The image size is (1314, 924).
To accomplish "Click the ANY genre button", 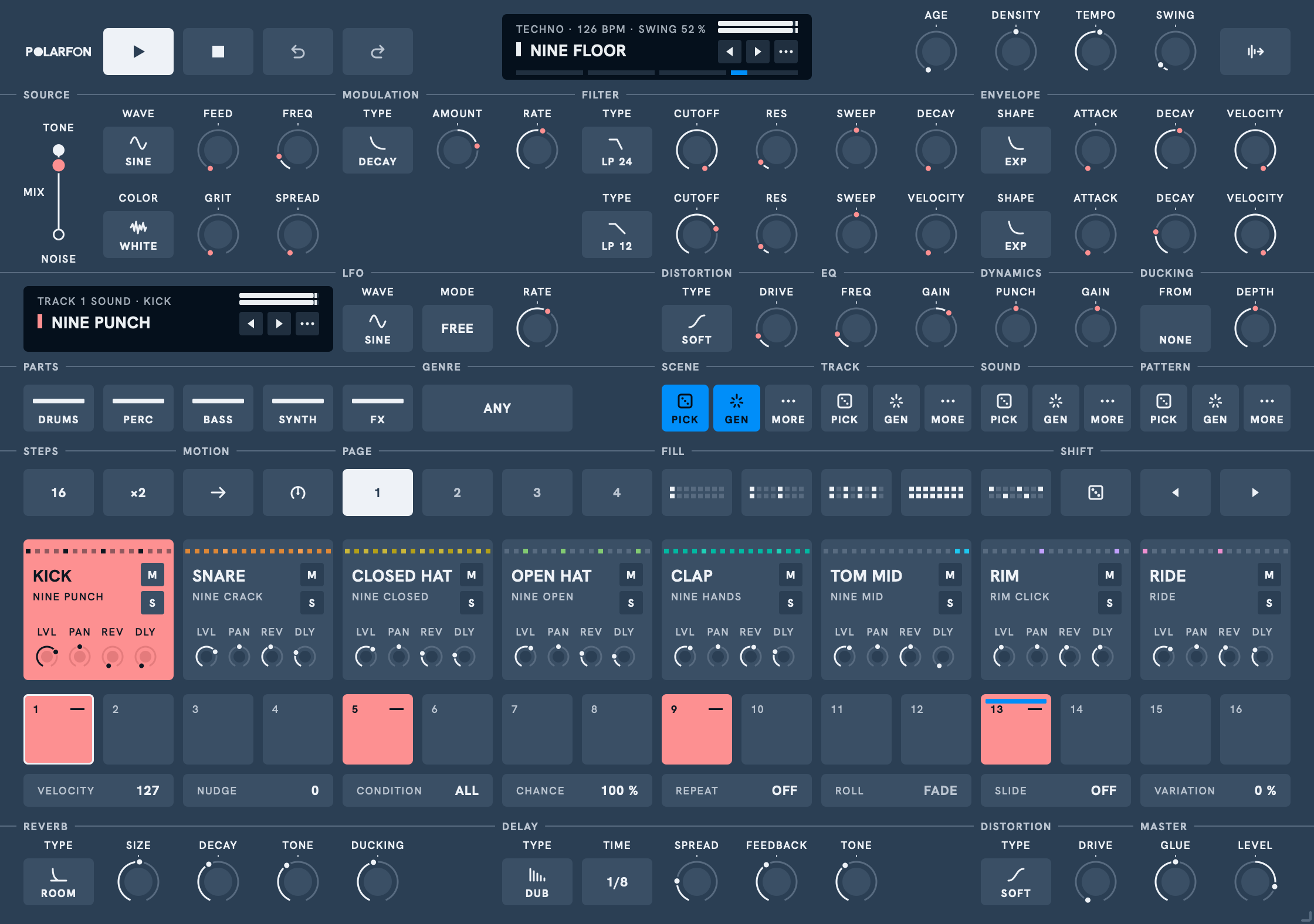I will click(497, 408).
